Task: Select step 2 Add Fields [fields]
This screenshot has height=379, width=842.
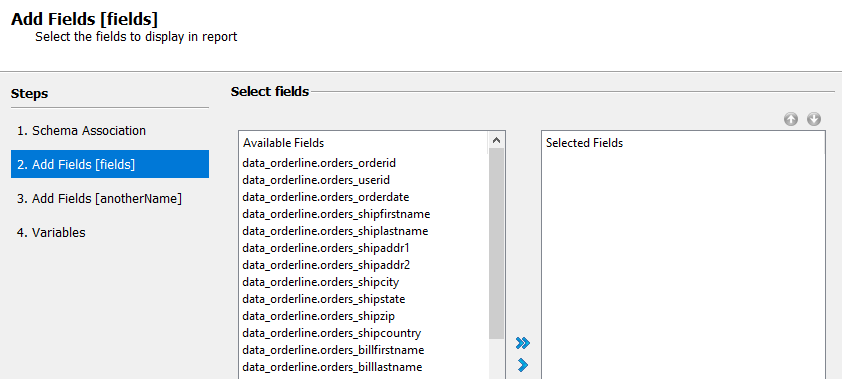Action: coord(110,164)
